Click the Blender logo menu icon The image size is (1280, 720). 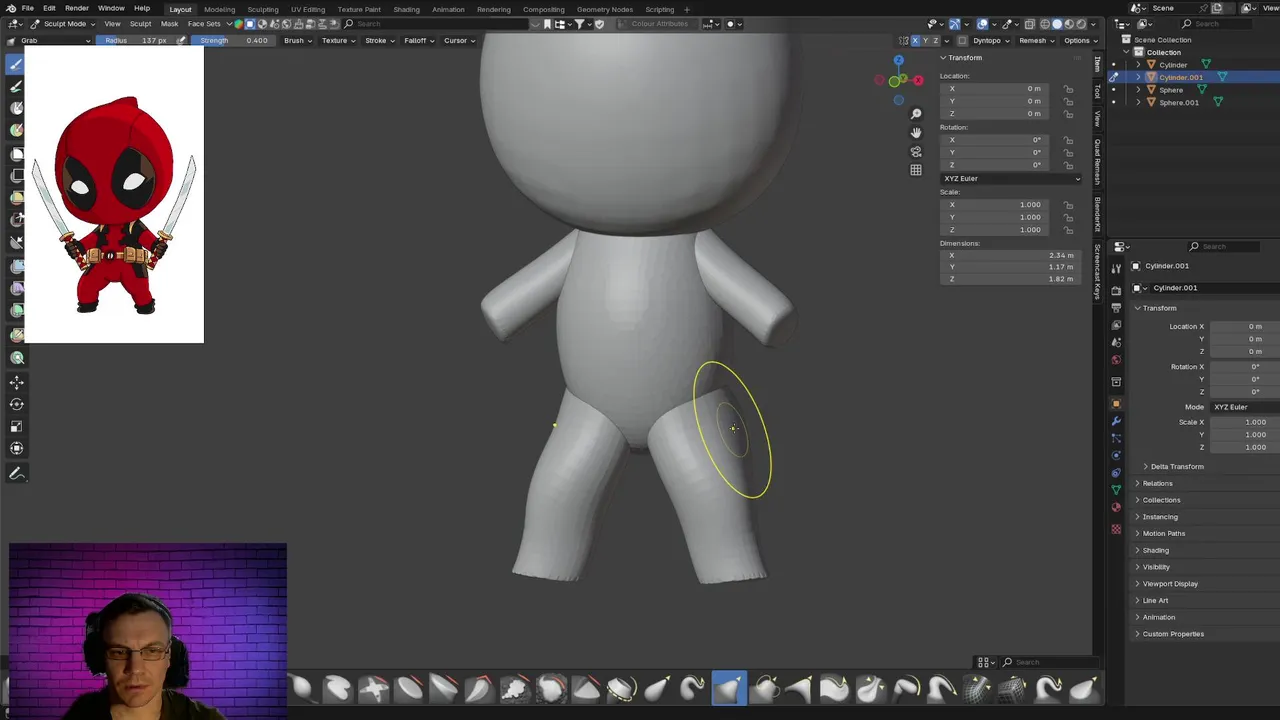click(x=9, y=8)
